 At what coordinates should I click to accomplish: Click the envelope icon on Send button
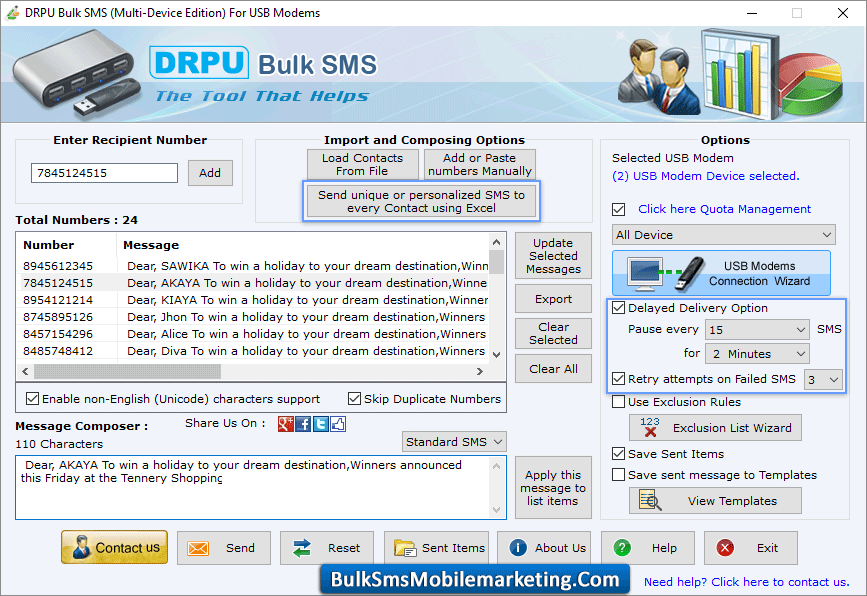(x=198, y=548)
